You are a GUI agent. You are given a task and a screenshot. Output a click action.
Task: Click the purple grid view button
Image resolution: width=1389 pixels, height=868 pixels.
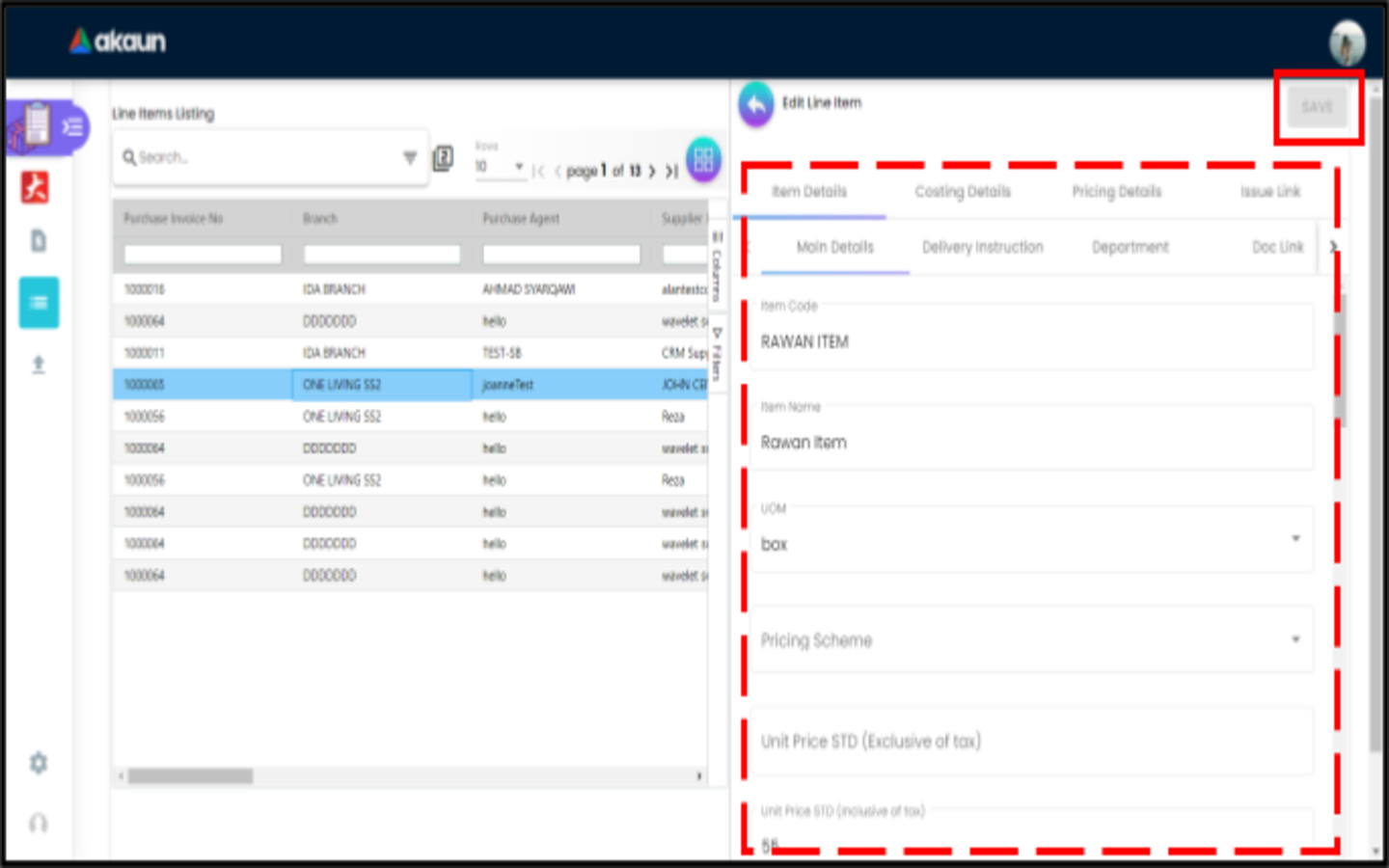tap(704, 159)
